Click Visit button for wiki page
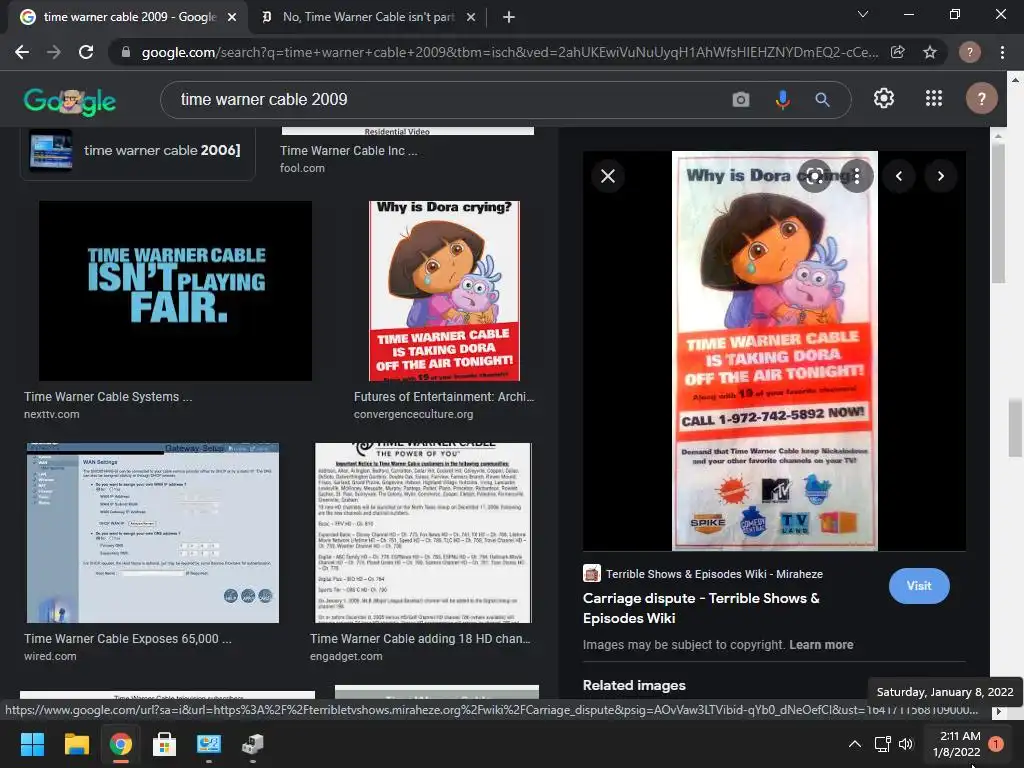The image size is (1024, 768). coord(919,586)
